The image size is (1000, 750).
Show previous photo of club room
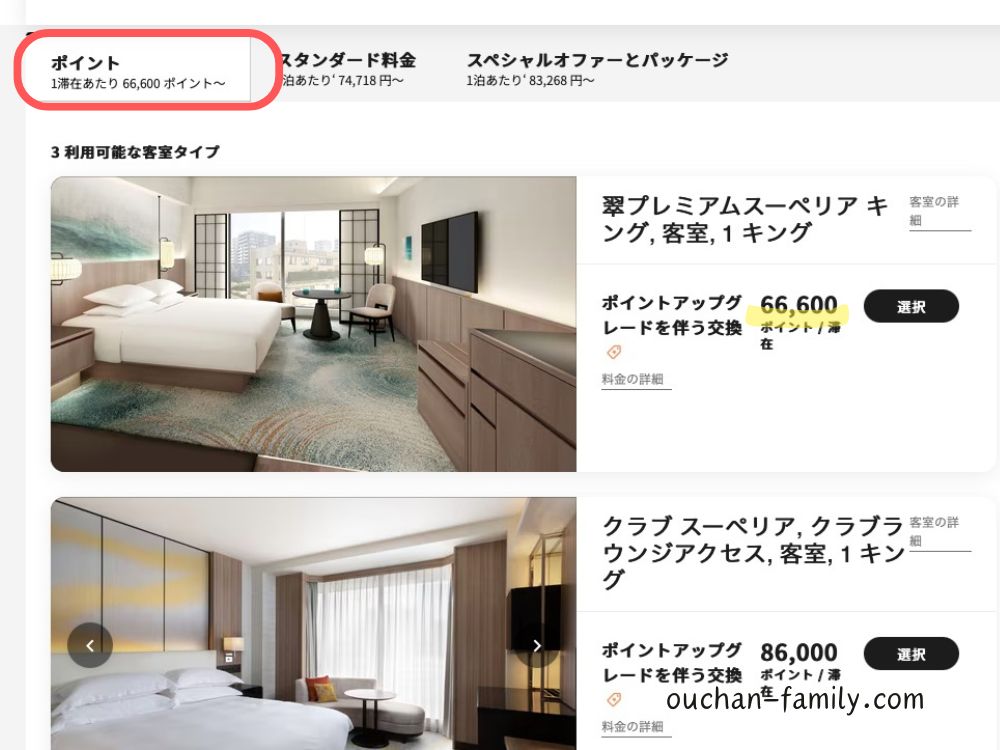pyautogui.click(x=90, y=645)
